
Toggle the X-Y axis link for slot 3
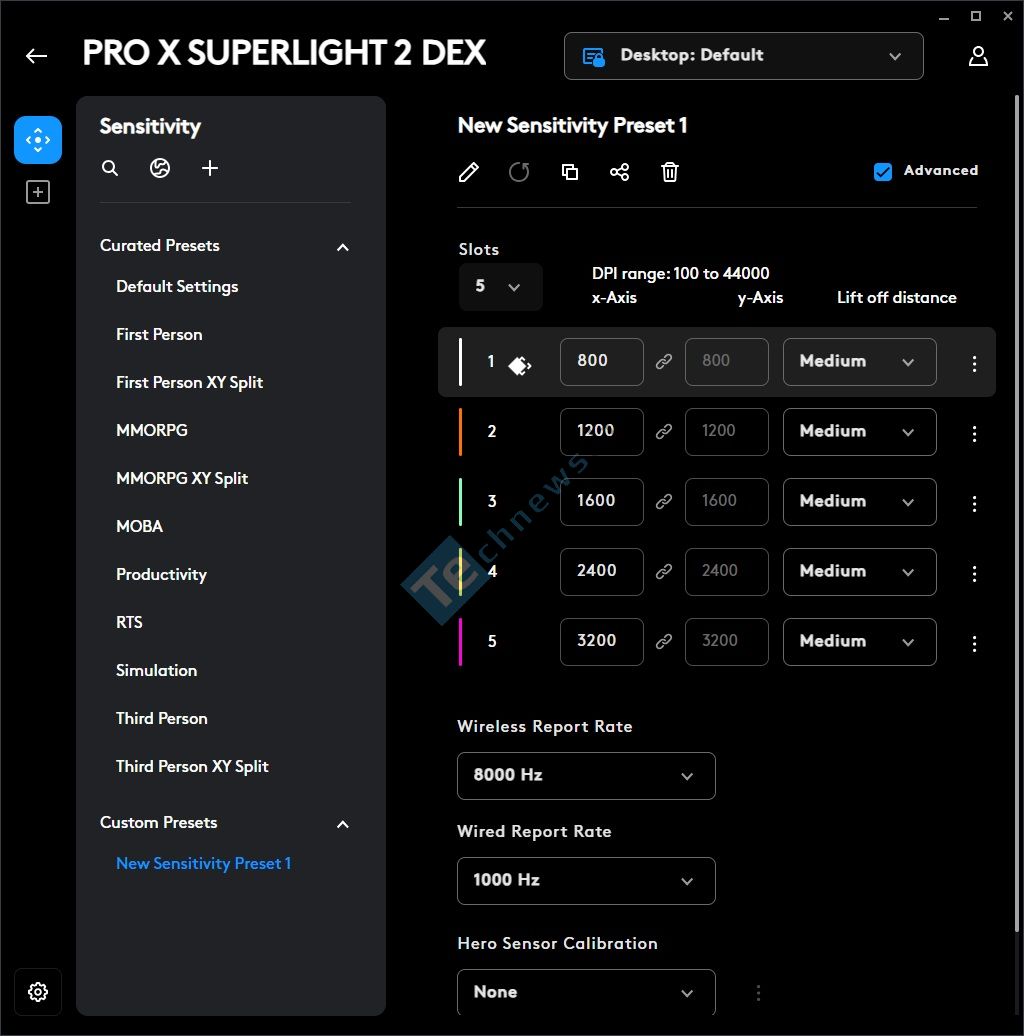point(664,501)
